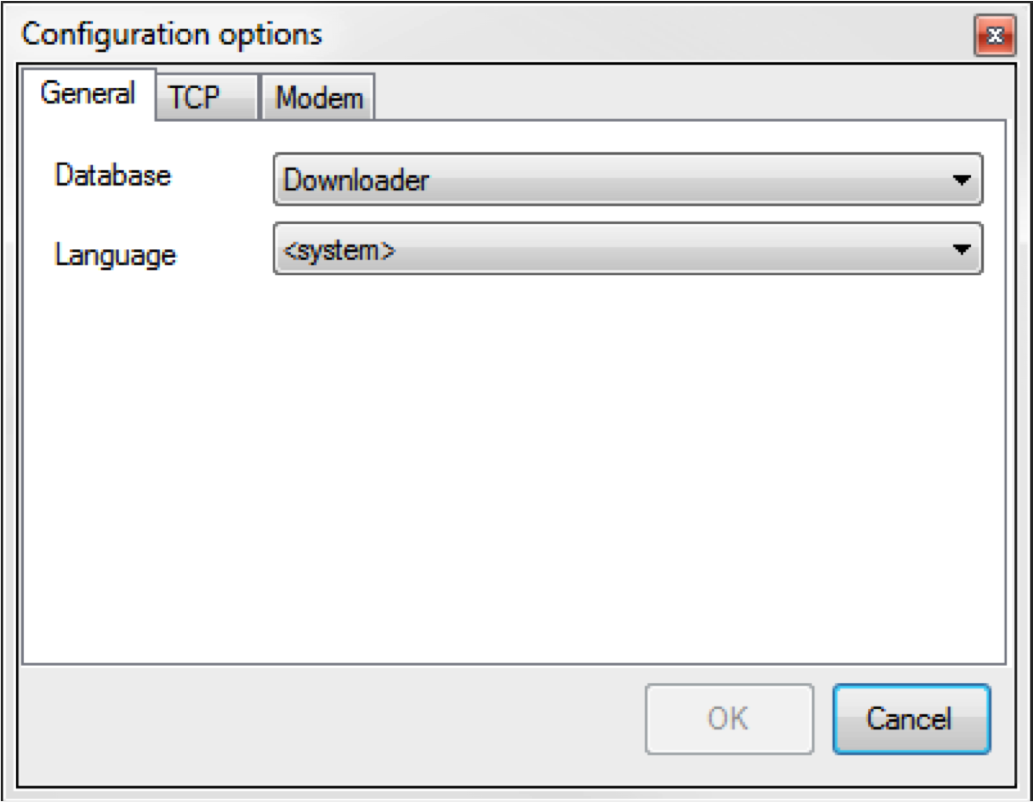Click the Database label
The width and height of the screenshot is (1036, 802).
[x=113, y=176]
